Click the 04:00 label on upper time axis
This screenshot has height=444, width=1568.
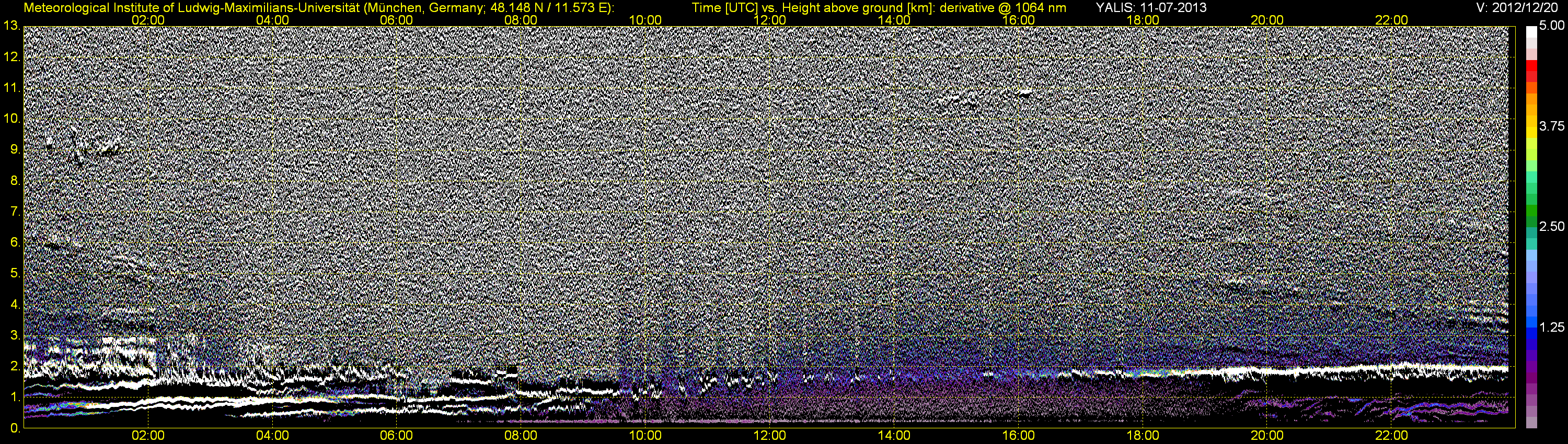point(273,20)
